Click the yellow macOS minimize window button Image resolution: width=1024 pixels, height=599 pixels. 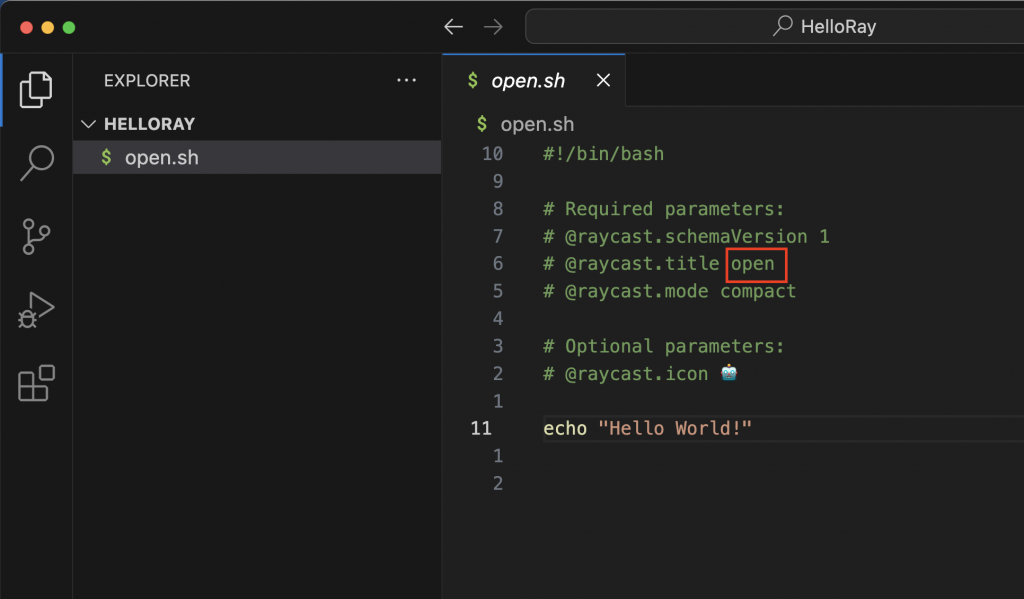click(48, 27)
